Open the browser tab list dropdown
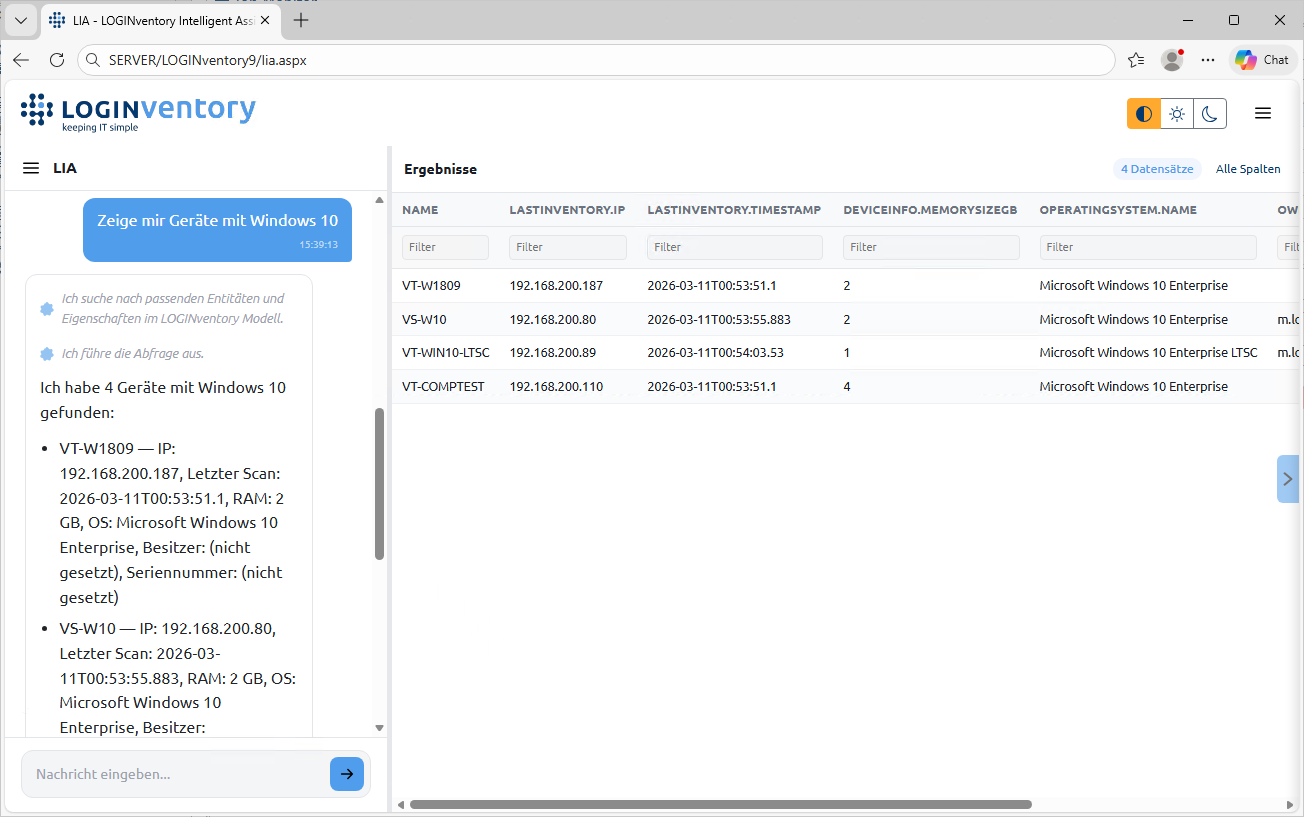The width and height of the screenshot is (1304, 817). 21,20
